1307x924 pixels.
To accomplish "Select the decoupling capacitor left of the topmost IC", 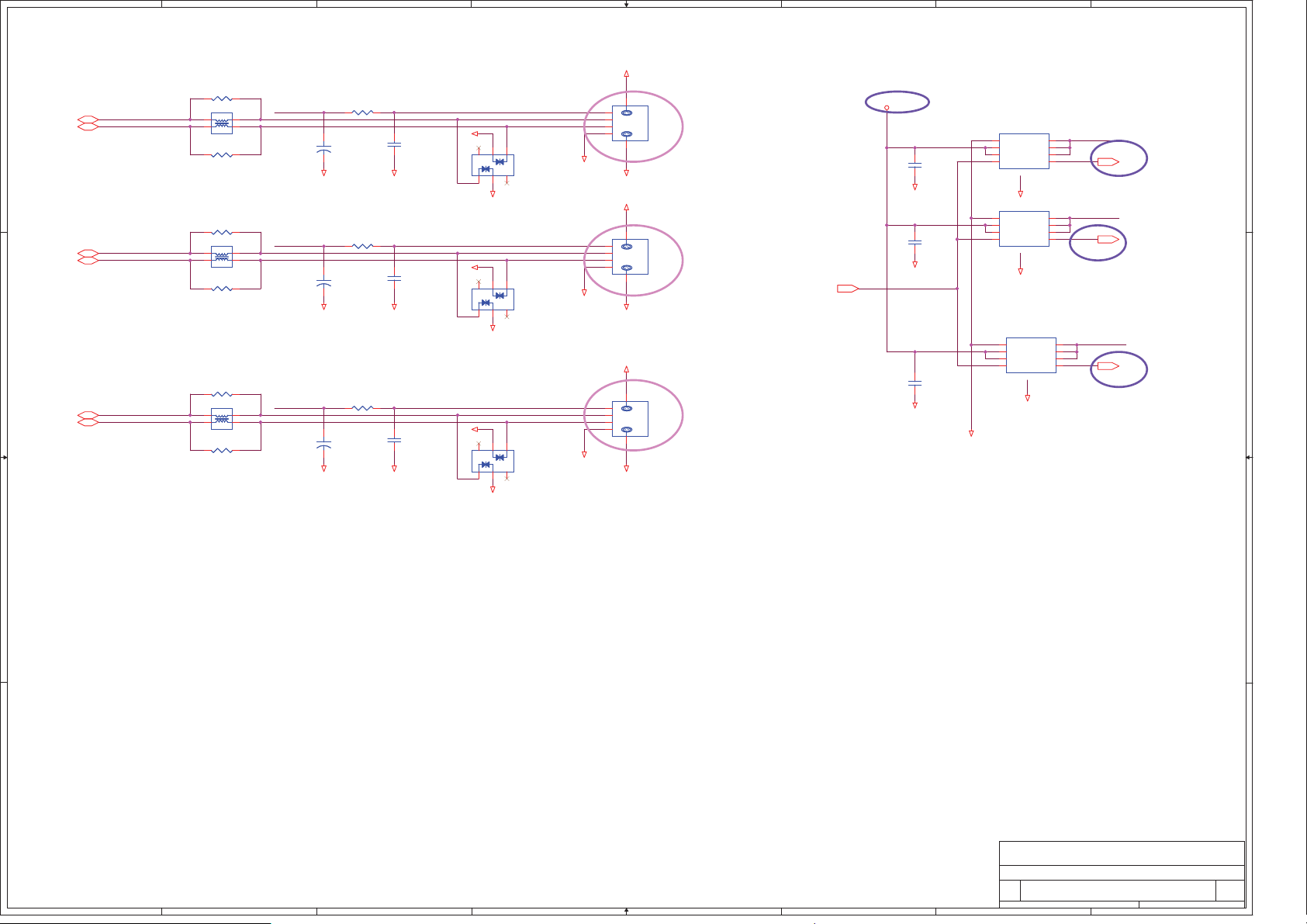I will [x=915, y=165].
